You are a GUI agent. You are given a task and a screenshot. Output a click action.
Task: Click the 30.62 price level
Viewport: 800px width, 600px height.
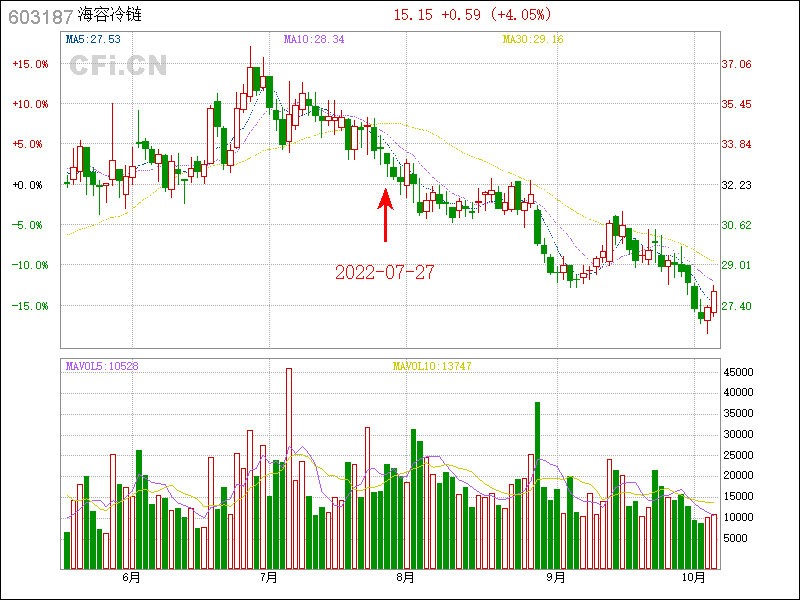[736, 225]
